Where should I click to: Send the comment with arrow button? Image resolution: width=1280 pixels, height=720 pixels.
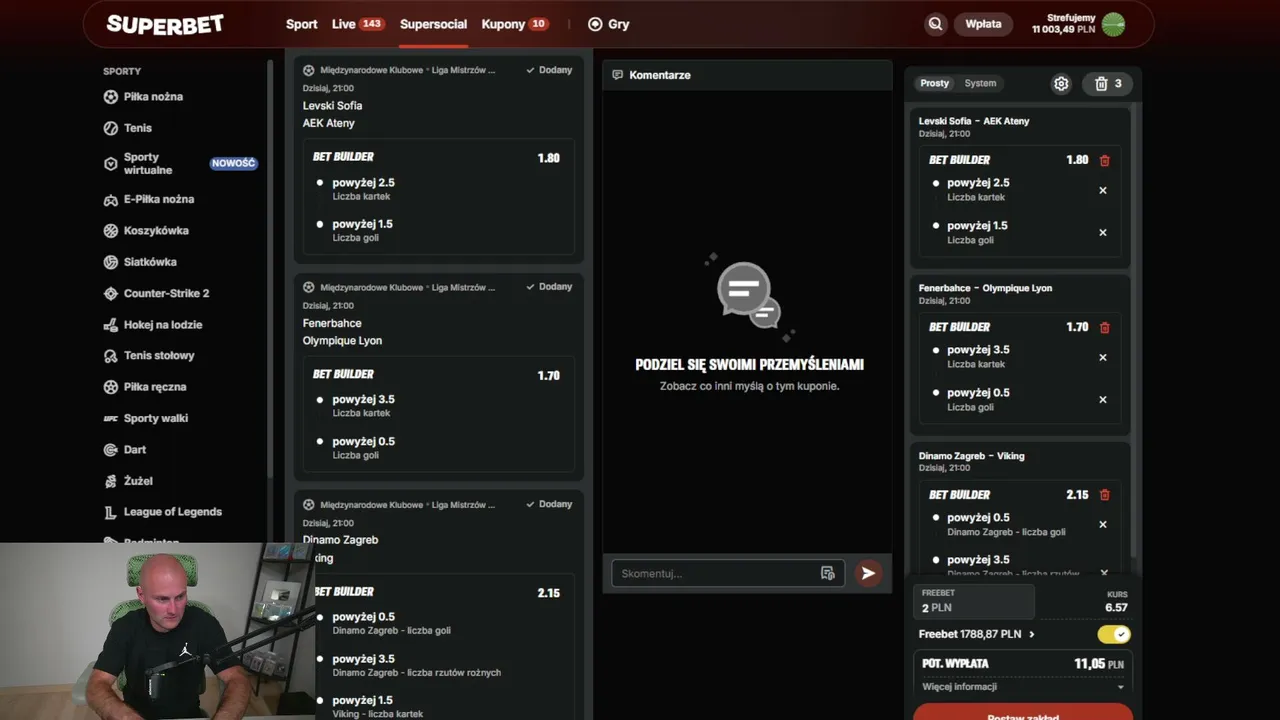coord(868,573)
